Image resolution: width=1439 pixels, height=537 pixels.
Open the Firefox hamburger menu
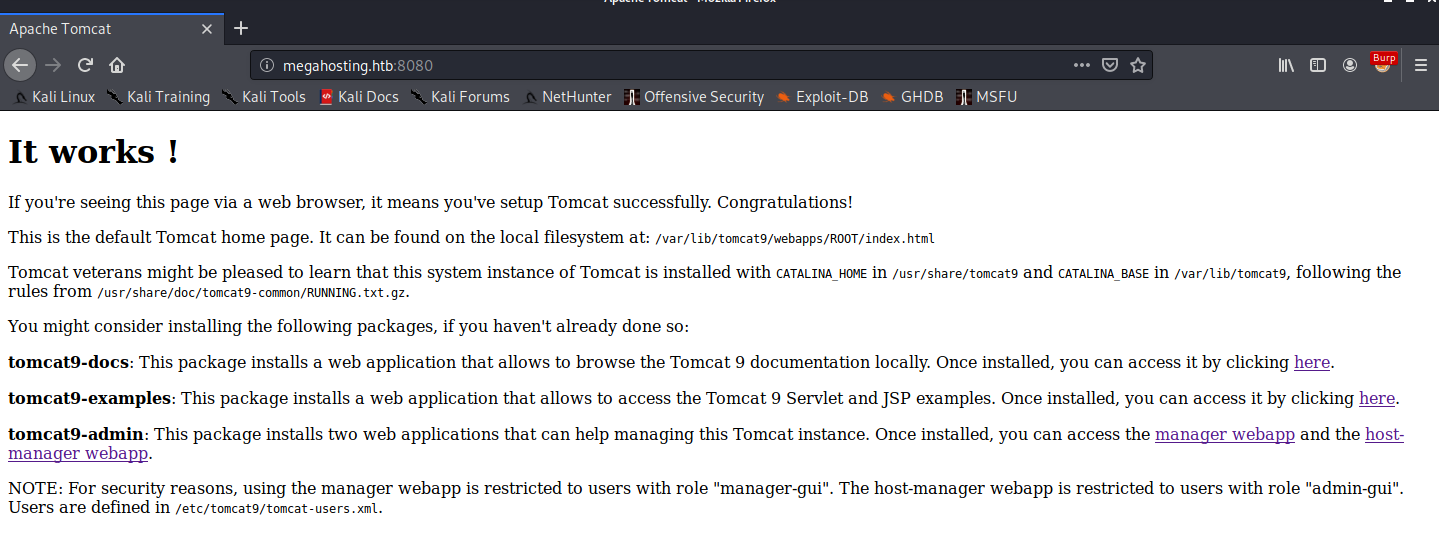pos(1420,65)
